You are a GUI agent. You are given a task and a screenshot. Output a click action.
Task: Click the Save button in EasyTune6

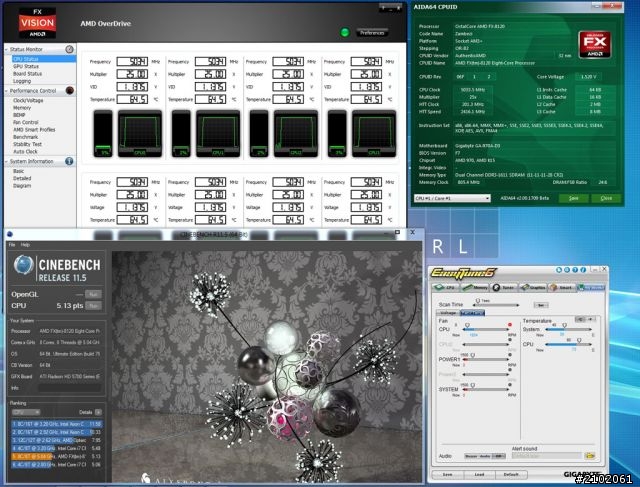[x=447, y=474]
